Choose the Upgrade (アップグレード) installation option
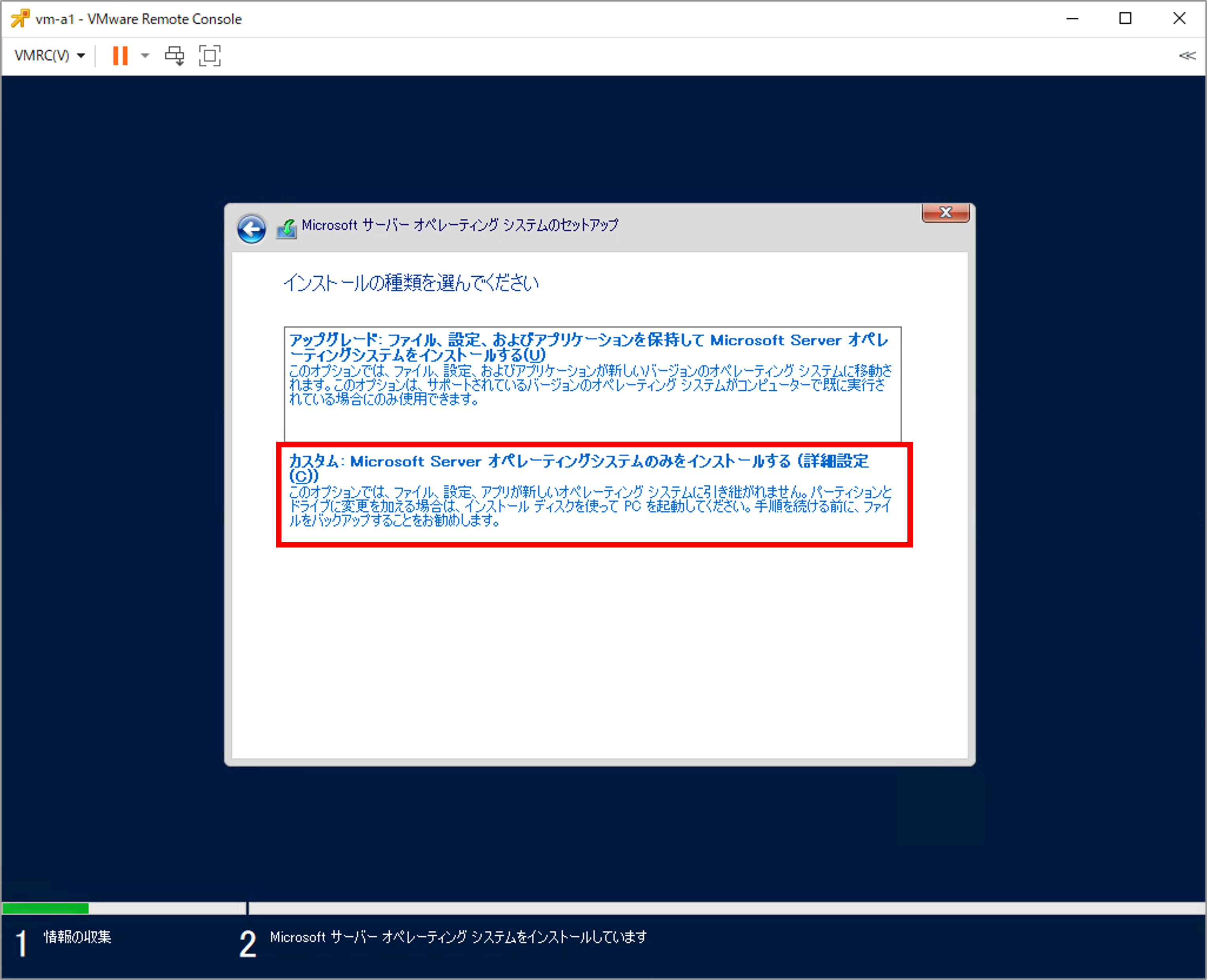The width and height of the screenshot is (1207, 980). (x=592, y=384)
